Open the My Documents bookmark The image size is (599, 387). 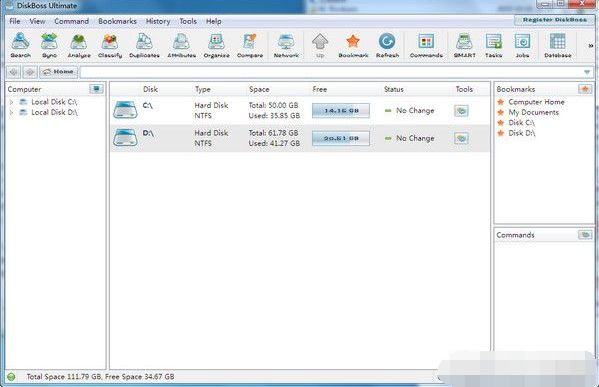point(533,112)
